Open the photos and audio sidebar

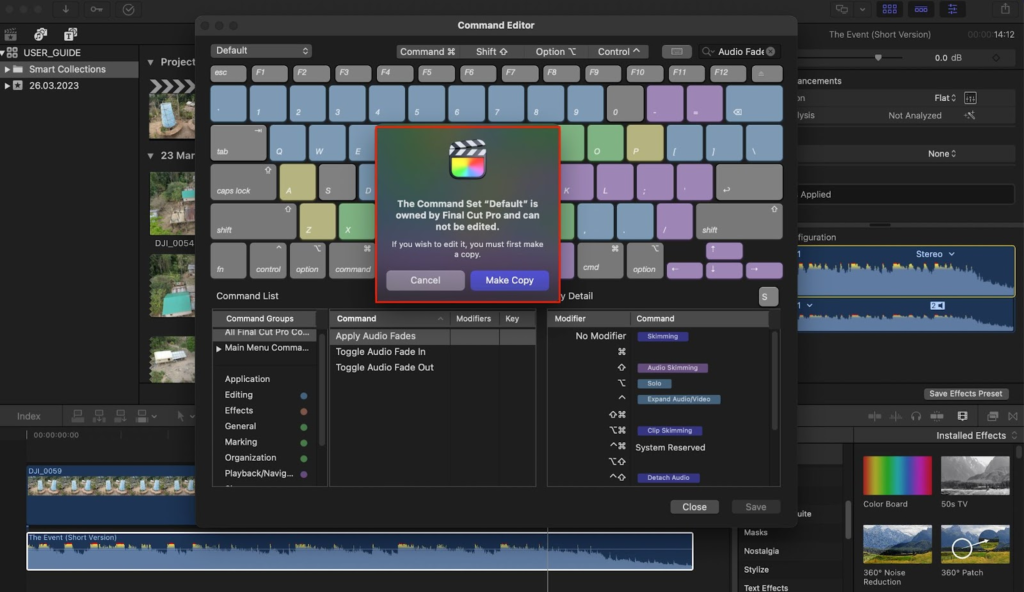40,33
